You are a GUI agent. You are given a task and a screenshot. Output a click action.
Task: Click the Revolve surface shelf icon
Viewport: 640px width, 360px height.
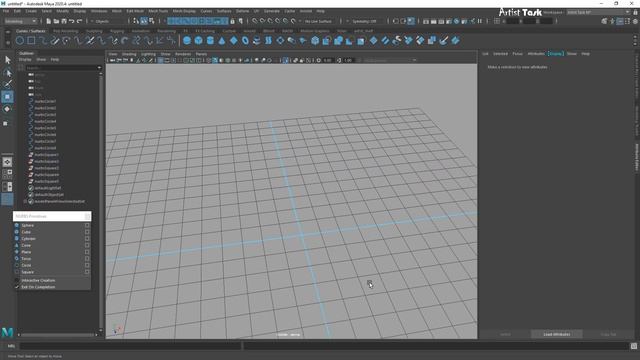(x=257, y=40)
